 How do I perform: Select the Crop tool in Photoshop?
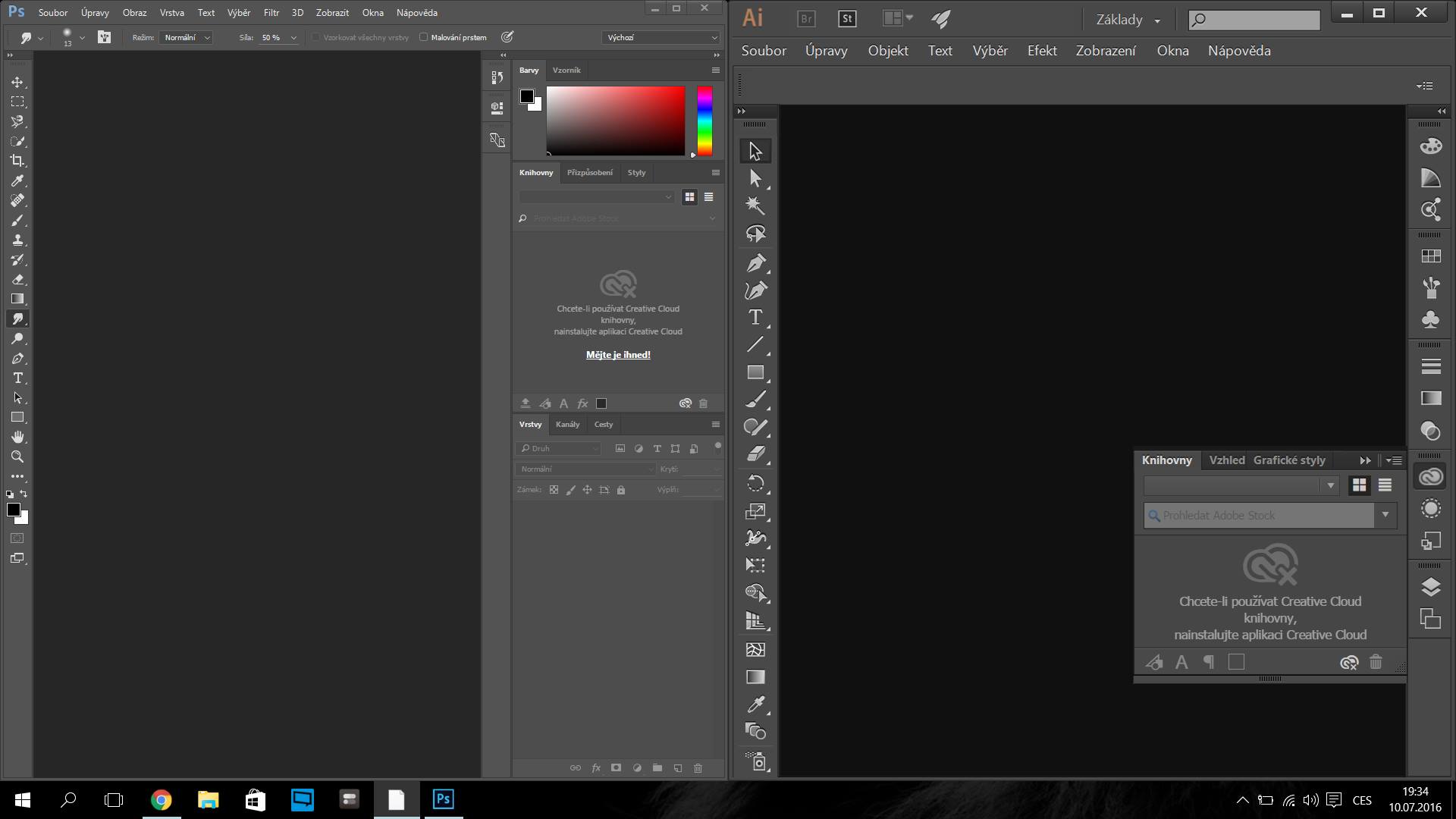coord(17,161)
